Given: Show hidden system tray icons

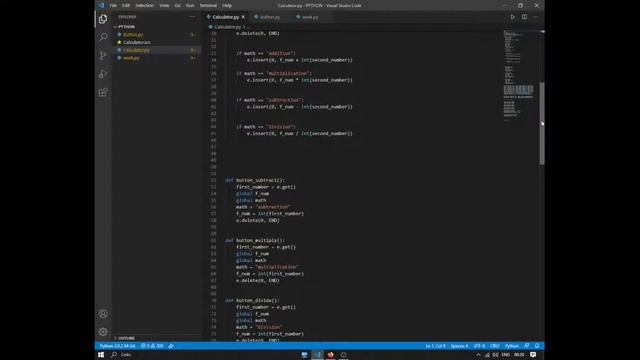Looking at the screenshot, I should tap(478, 355).
